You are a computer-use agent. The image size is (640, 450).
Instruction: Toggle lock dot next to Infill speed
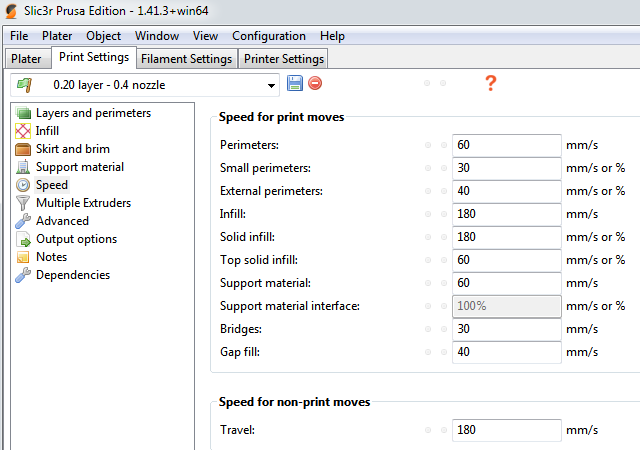point(428,214)
